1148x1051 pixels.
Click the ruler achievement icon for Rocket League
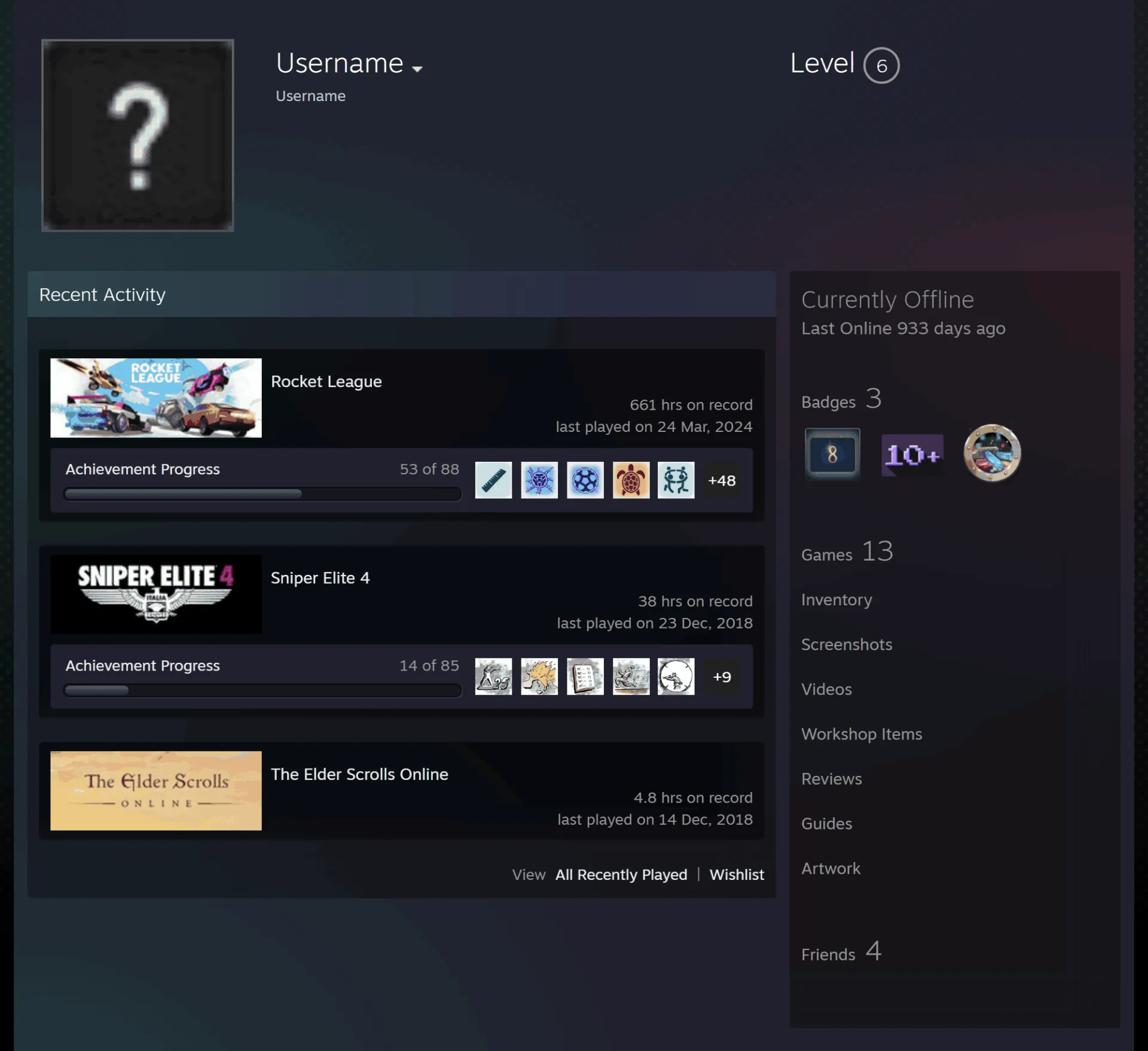click(493, 480)
